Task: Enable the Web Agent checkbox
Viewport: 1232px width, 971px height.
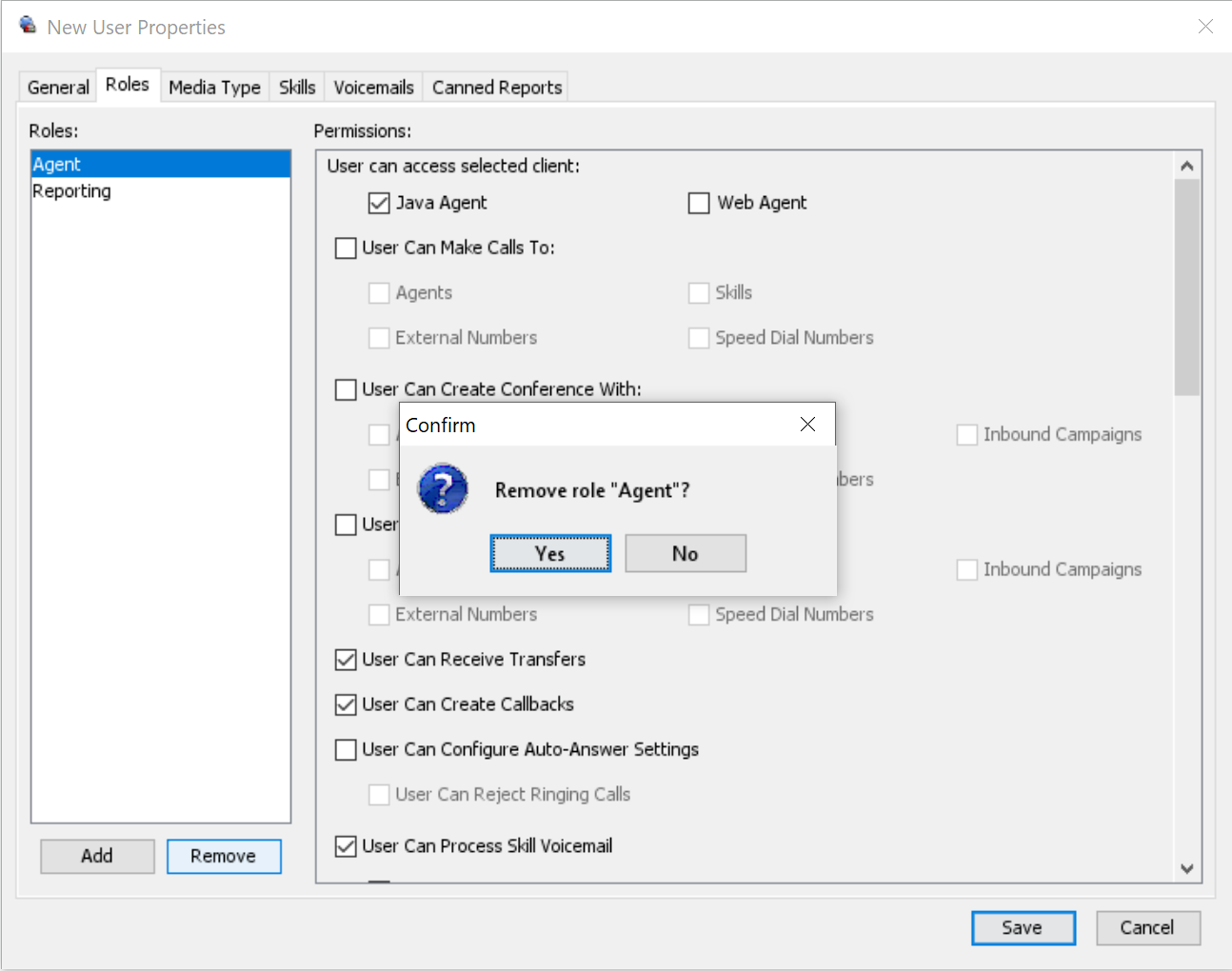Action: coord(699,203)
